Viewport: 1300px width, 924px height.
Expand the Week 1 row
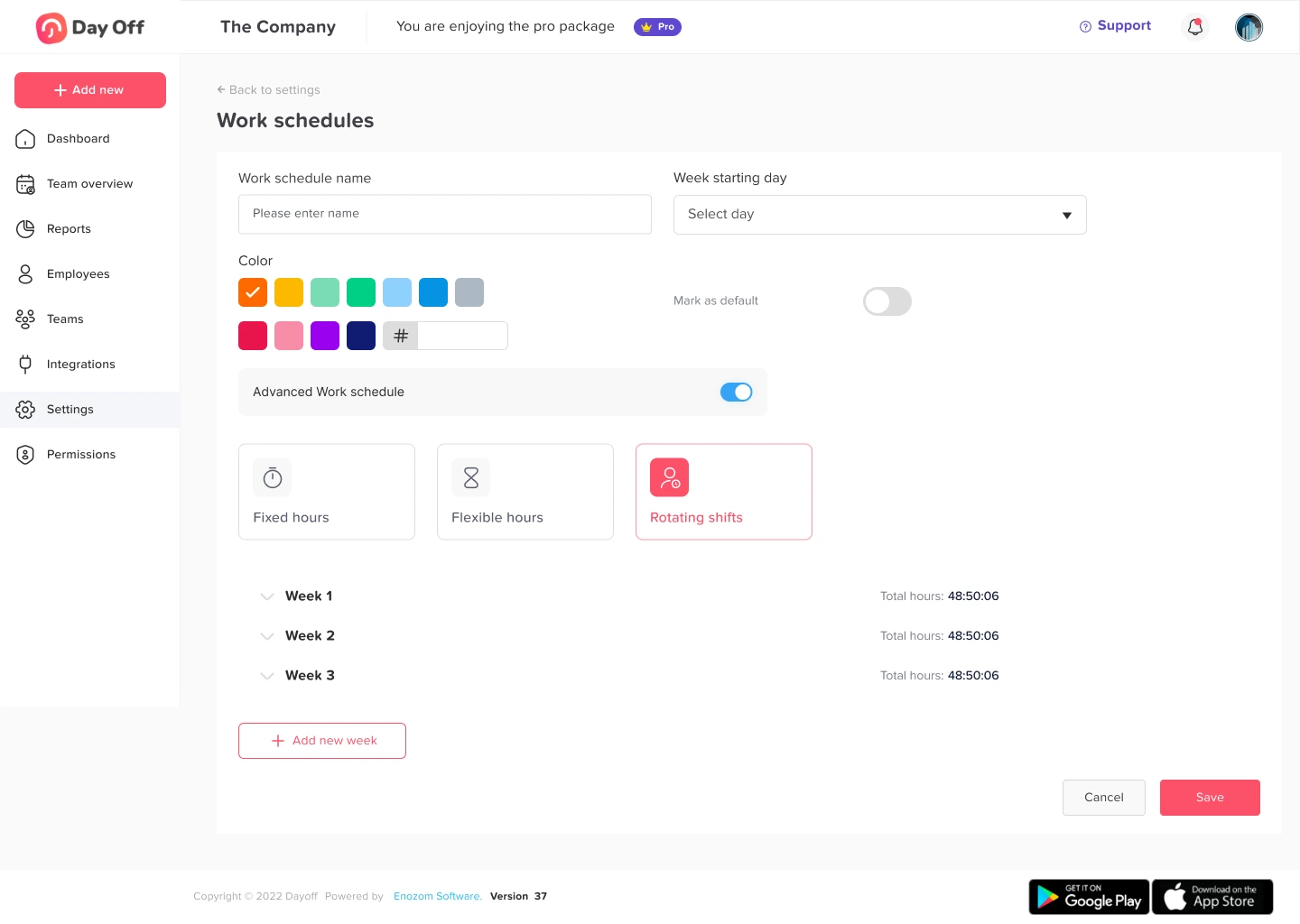tap(267, 596)
